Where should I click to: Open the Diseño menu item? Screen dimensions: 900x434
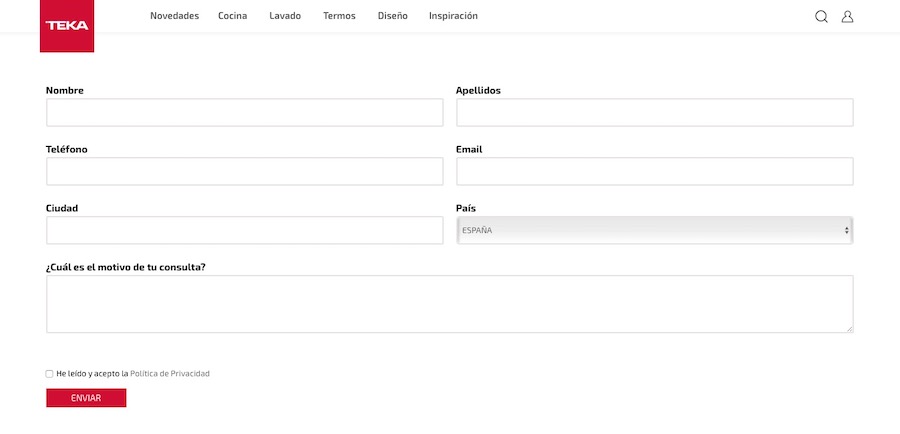point(392,16)
